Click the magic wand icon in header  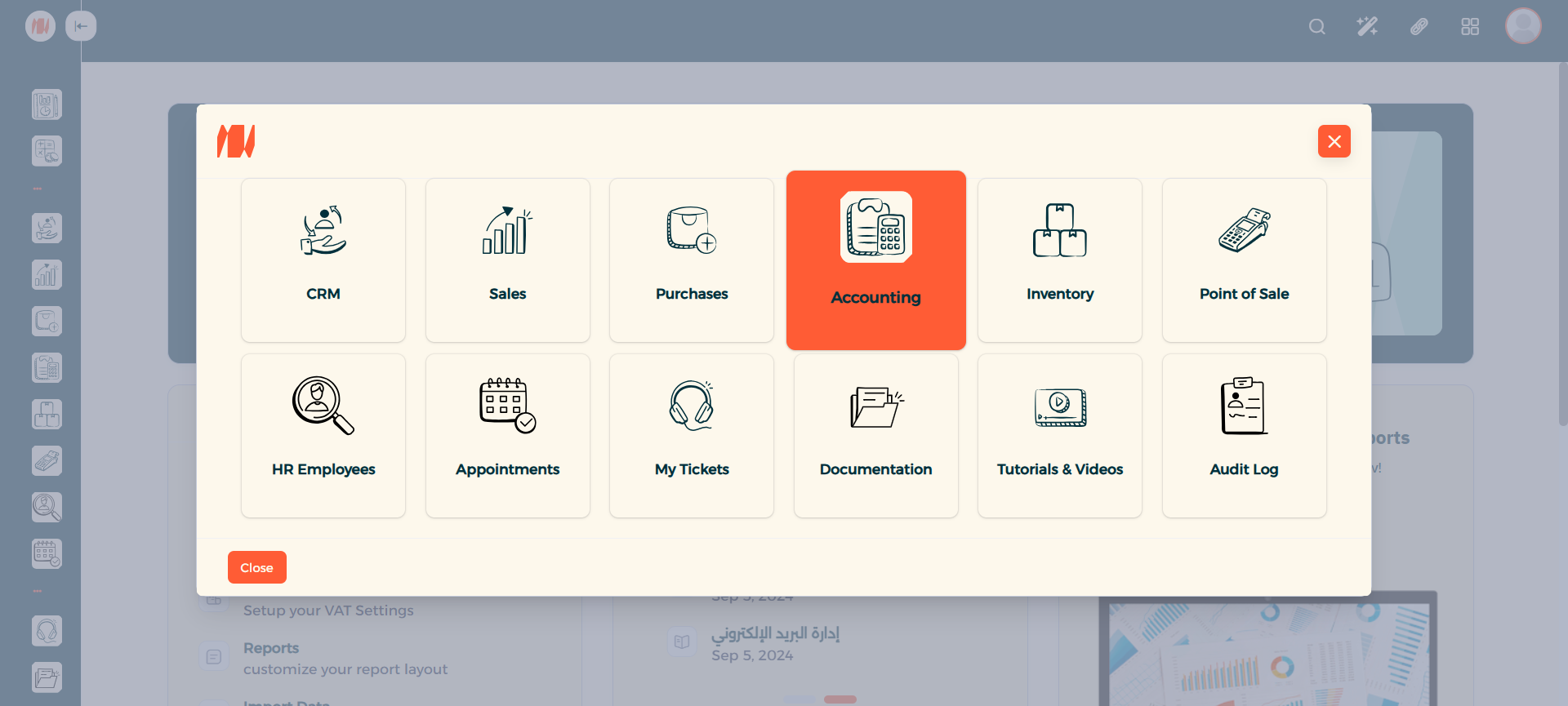pyautogui.click(x=1367, y=27)
